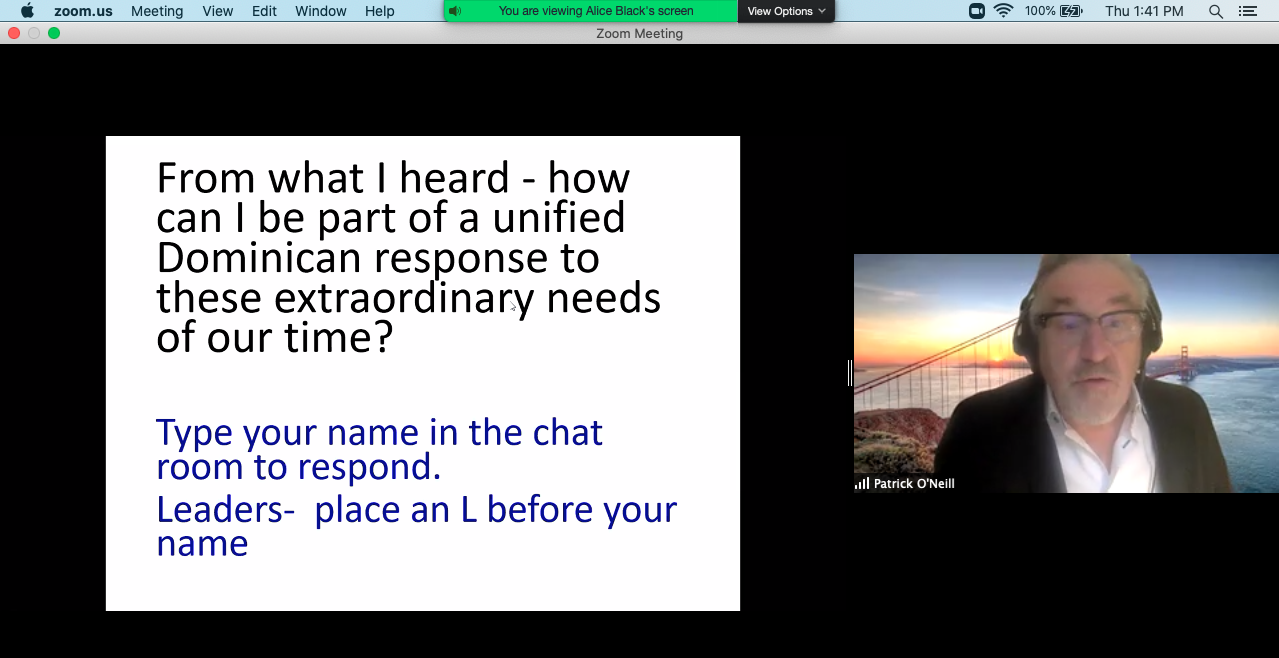Open the Meeting menu
Image resolution: width=1279 pixels, height=658 pixels.
(157, 11)
